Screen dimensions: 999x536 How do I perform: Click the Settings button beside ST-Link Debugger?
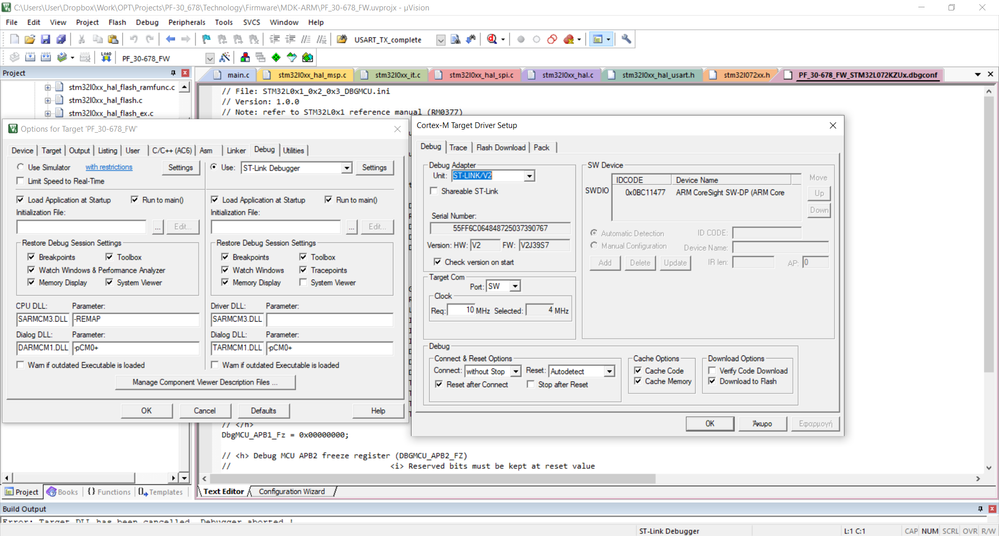click(x=374, y=168)
